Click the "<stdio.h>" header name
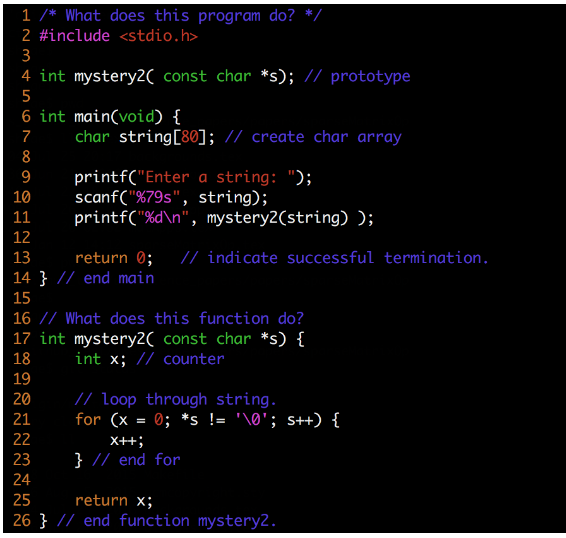Viewport: 566px width, 538px height. coord(158,36)
